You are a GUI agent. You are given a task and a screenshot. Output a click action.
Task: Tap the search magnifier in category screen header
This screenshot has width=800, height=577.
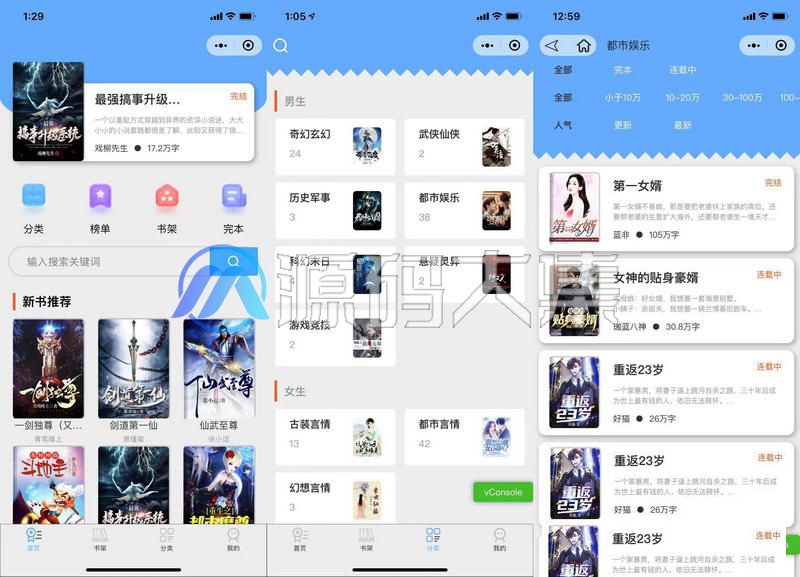(280, 46)
